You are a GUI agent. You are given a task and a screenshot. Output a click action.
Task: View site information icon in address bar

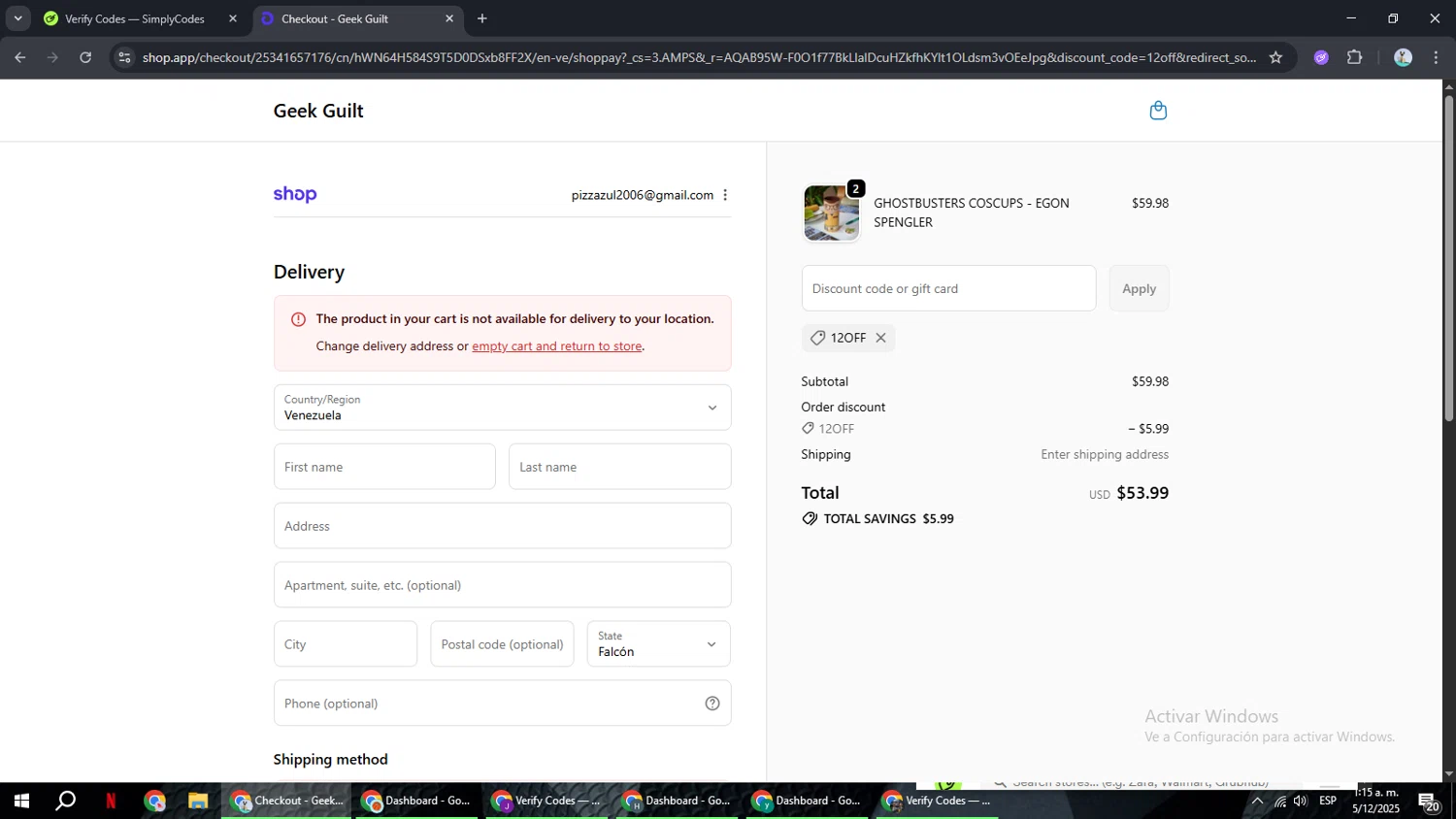point(123,57)
